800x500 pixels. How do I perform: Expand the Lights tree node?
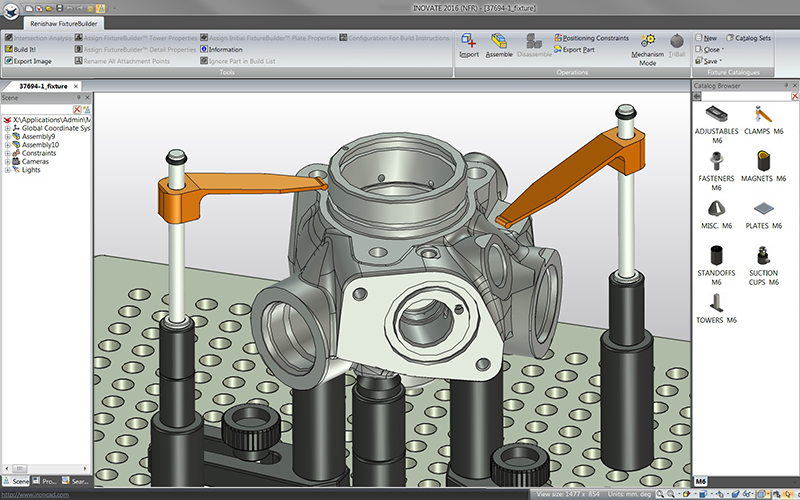(x=8, y=170)
